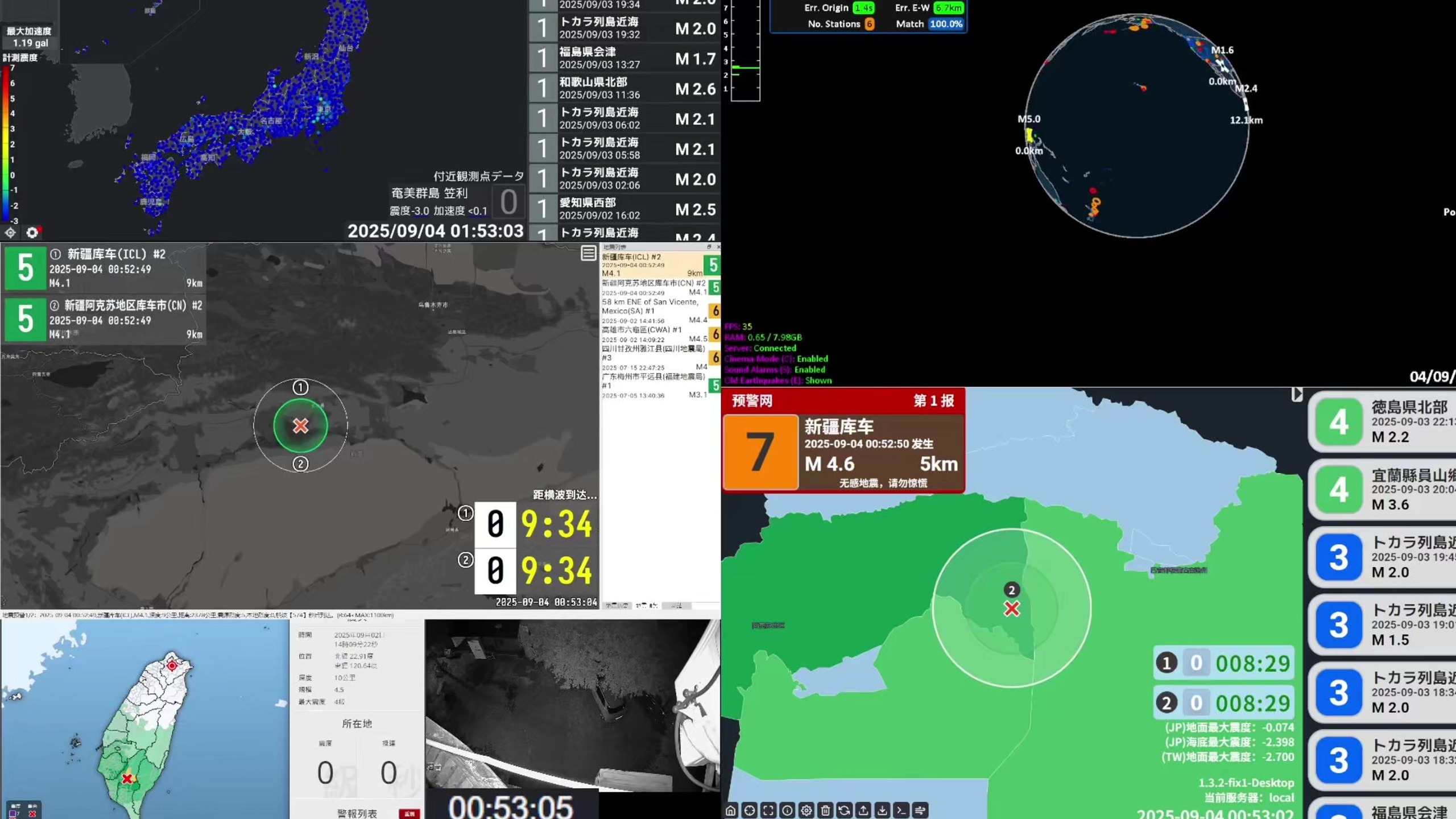Select the 四川甘孜州雅江县 list row
The height and width of the screenshot is (819, 1456).
click(x=660, y=358)
